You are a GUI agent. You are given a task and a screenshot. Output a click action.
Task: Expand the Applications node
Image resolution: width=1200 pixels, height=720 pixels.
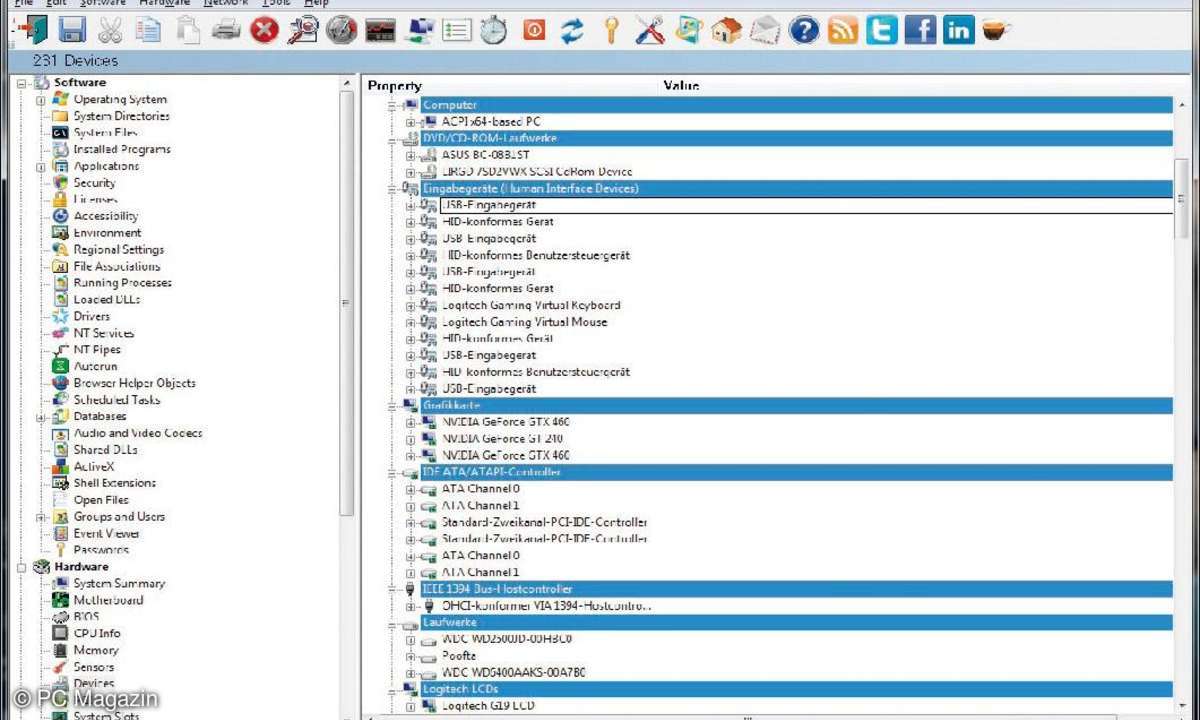pos(41,167)
